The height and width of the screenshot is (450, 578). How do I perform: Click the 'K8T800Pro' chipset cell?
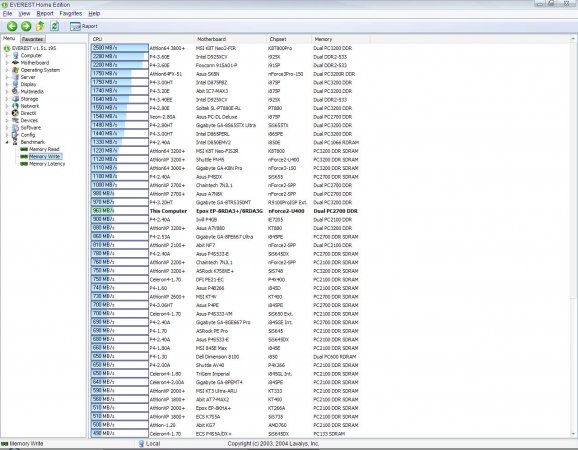point(280,48)
